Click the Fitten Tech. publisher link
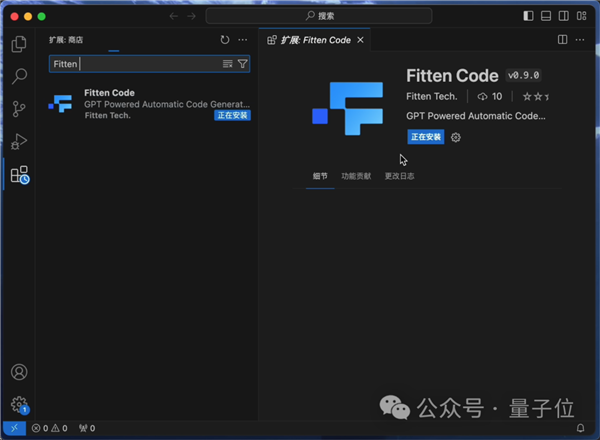 [x=432, y=97]
